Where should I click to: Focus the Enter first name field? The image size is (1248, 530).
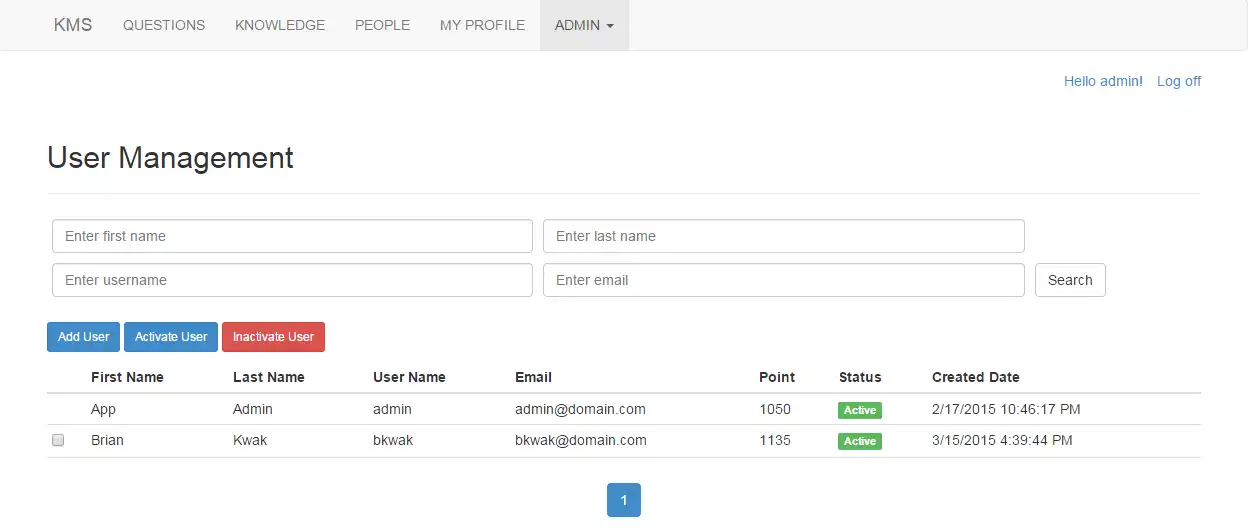(292, 236)
